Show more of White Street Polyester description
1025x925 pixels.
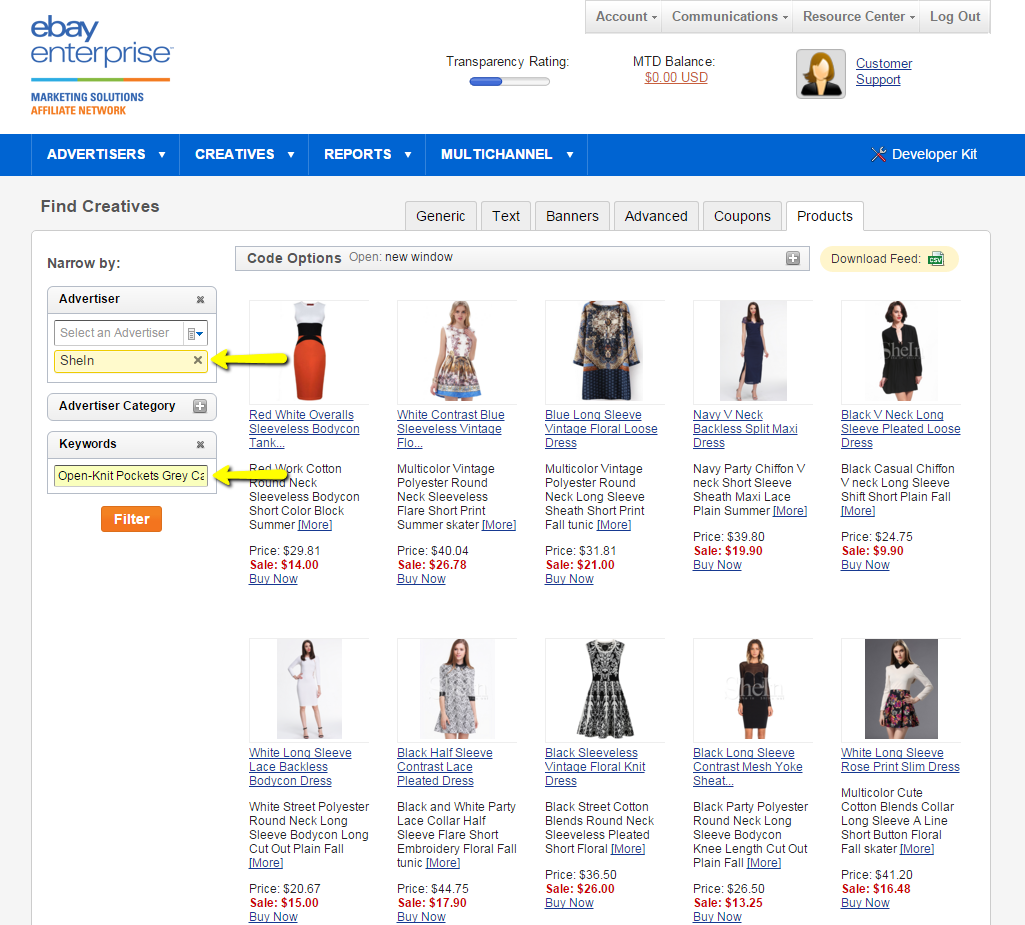pyautogui.click(x=266, y=863)
